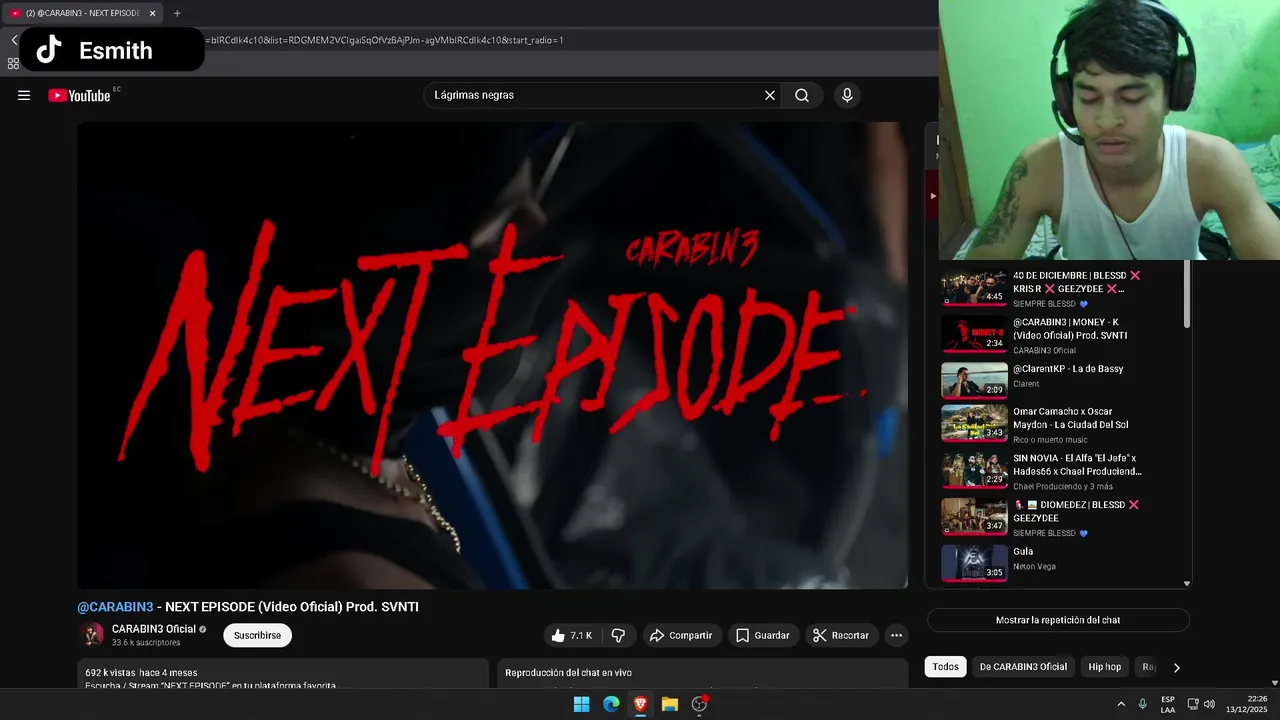Open CARABIN3 Oficial channel avatar
The height and width of the screenshot is (720, 1280).
click(92, 635)
